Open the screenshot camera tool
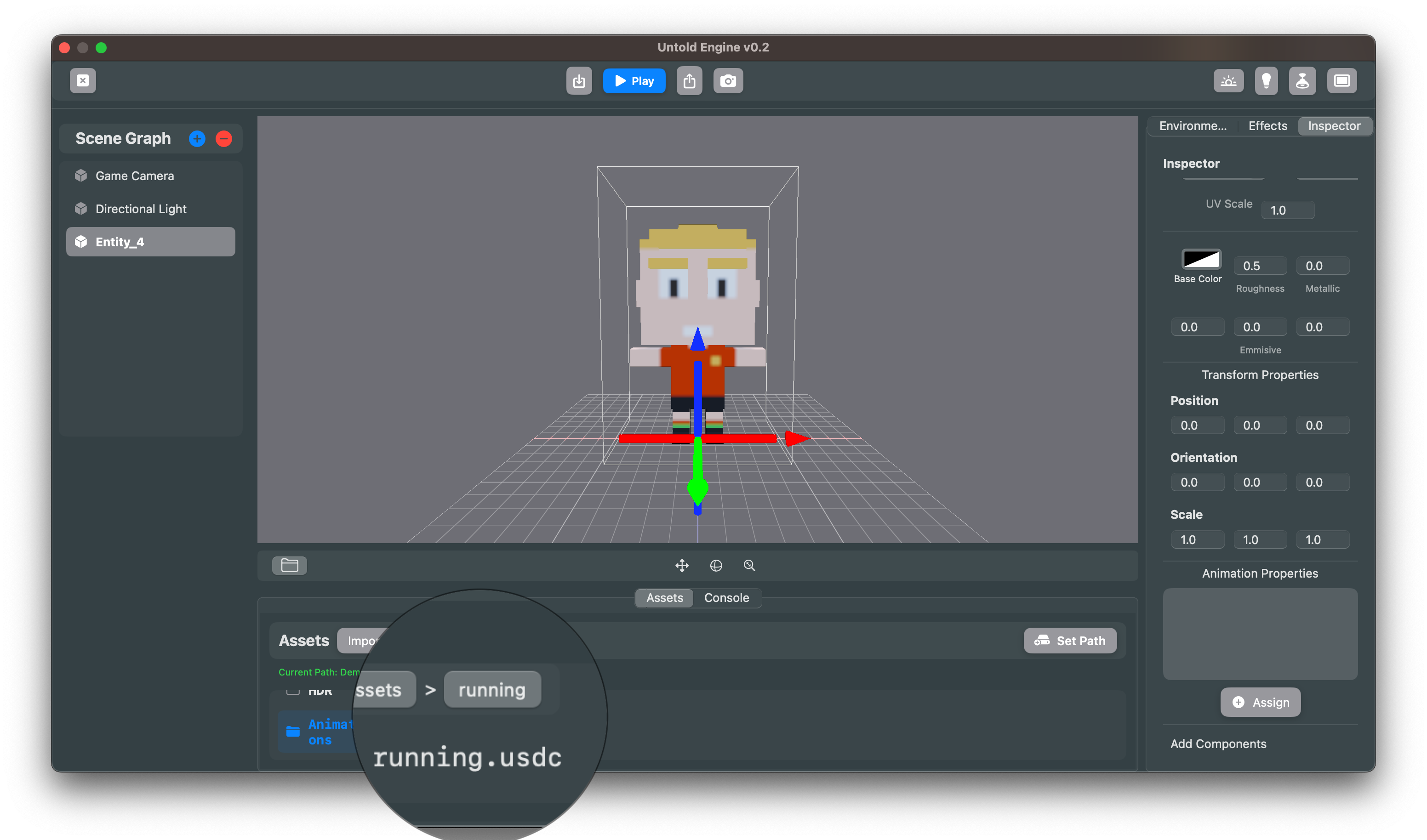The height and width of the screenshot is (840, 1427). [x=728, y=80]
